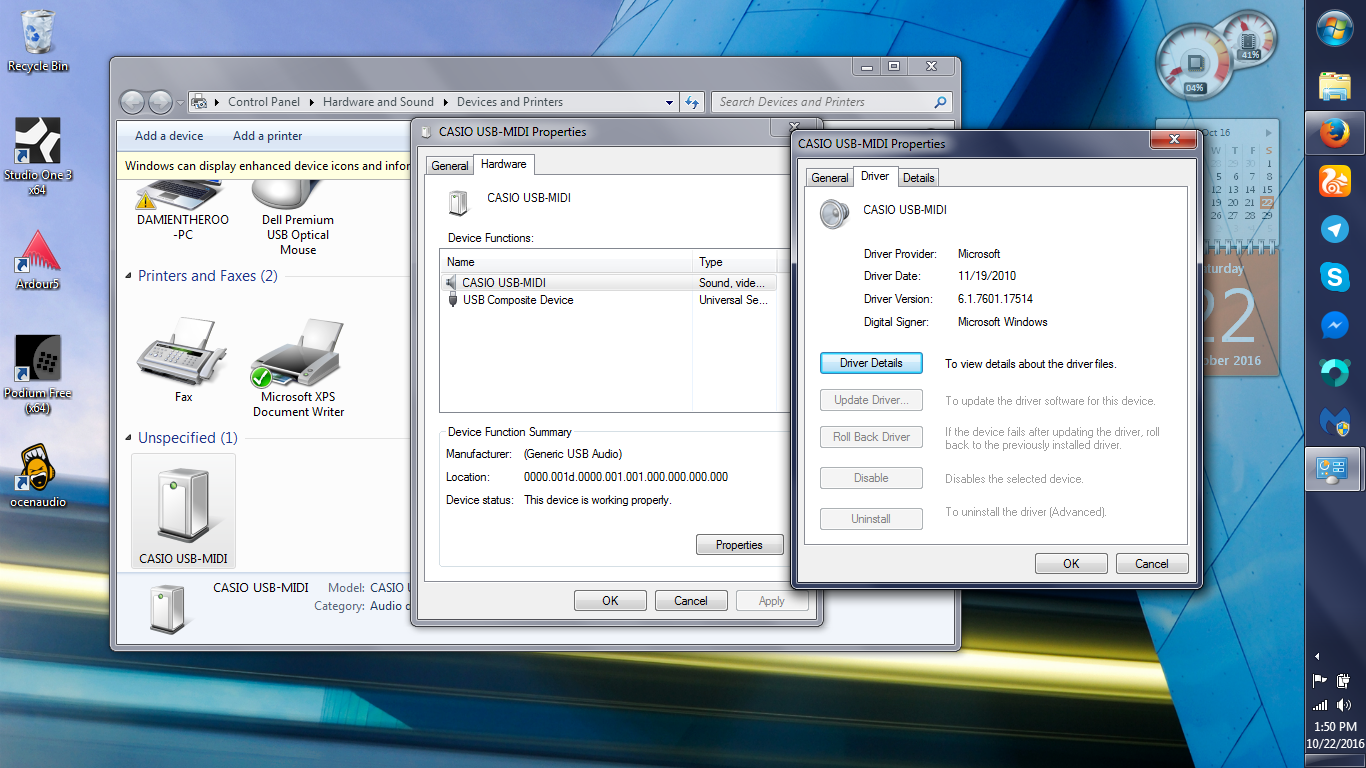The image size is (1366, 768).
Task: Select the Fax printer icon
Action: click(183, 360)
